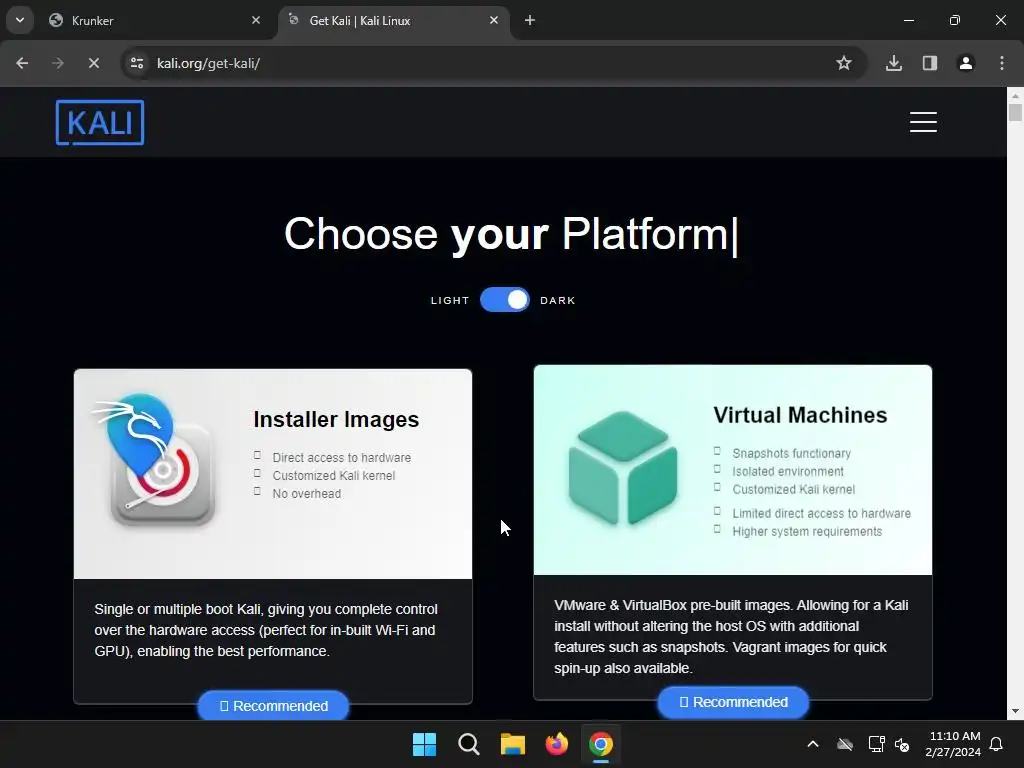The width and height of the screenshot is (1024, 768).
Task: Click the Installer Images disc icon
Action: (x=155, y=461)
